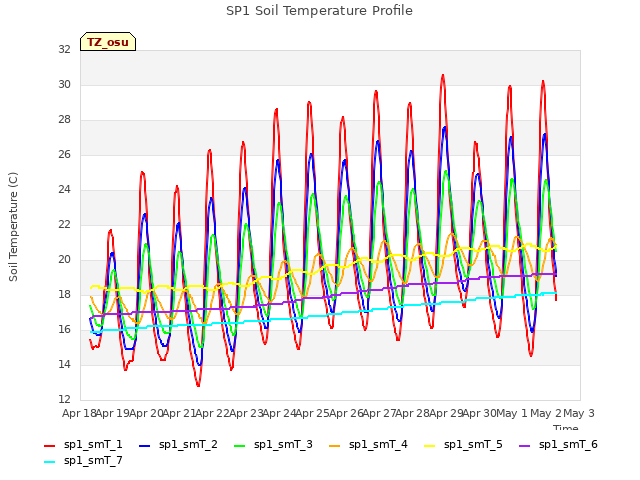Viewport: 640px width, 480px height.
Task: Select the sp1_smT_2 legend entry
Action: point(178,444)
